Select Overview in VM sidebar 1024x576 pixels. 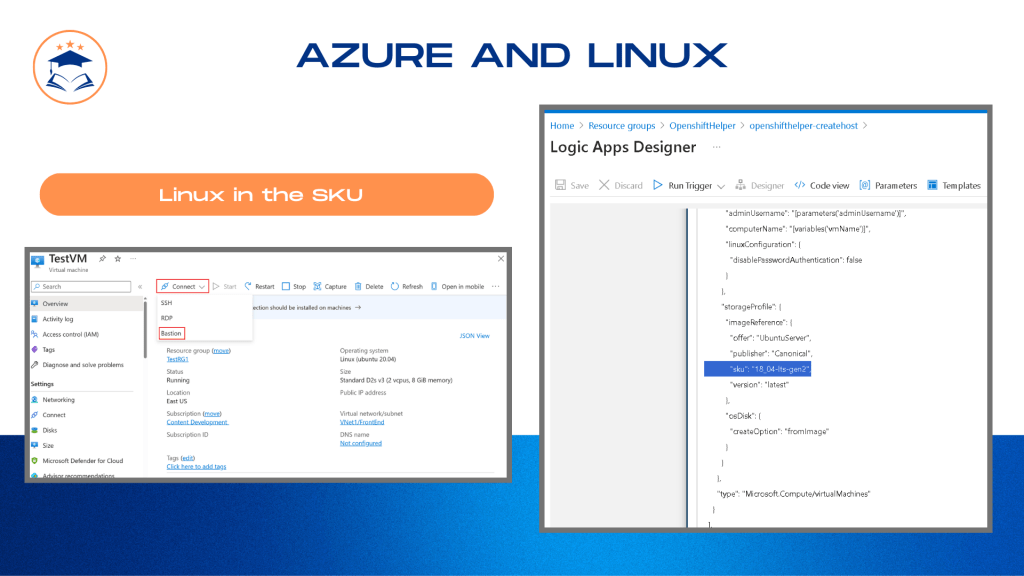point(87,304)
